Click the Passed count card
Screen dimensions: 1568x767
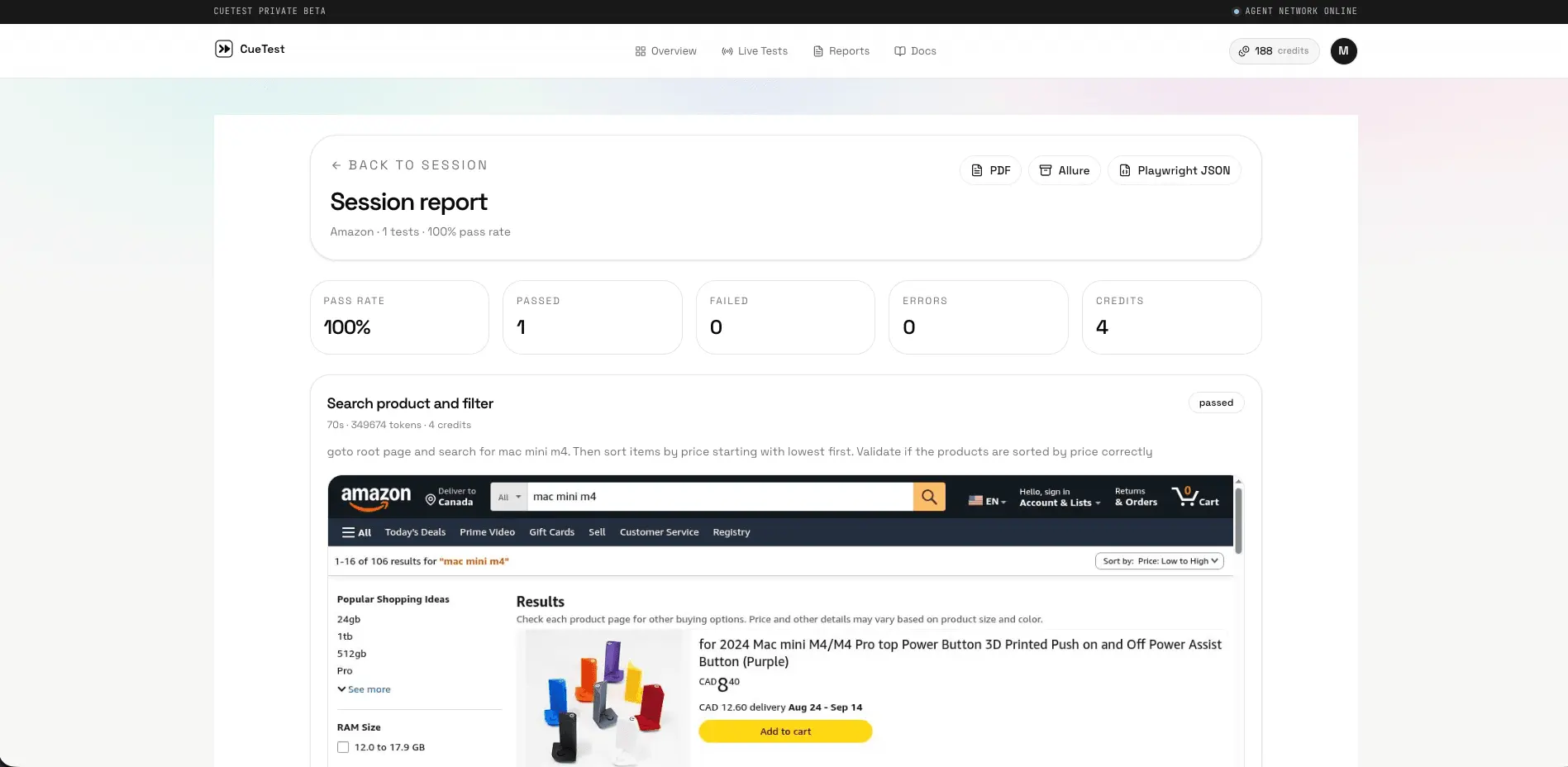(592, 317)
